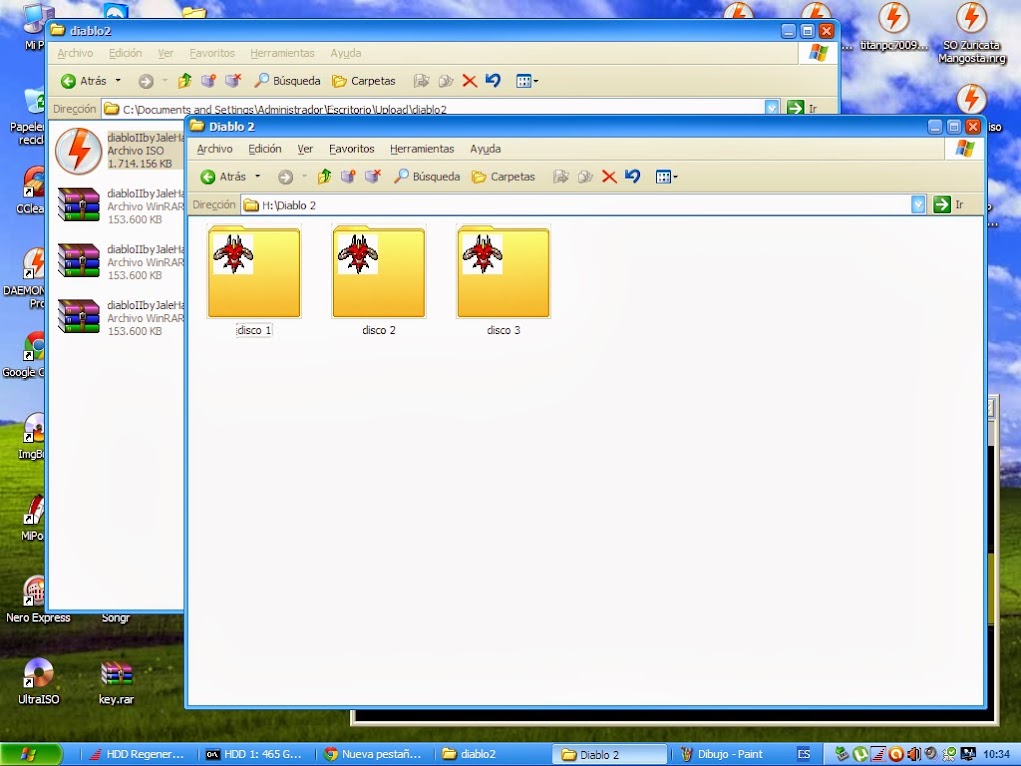Click the Ir go button in Diablo 2 window
Viewport: 1021px width, 766px height.
point(948,205)
